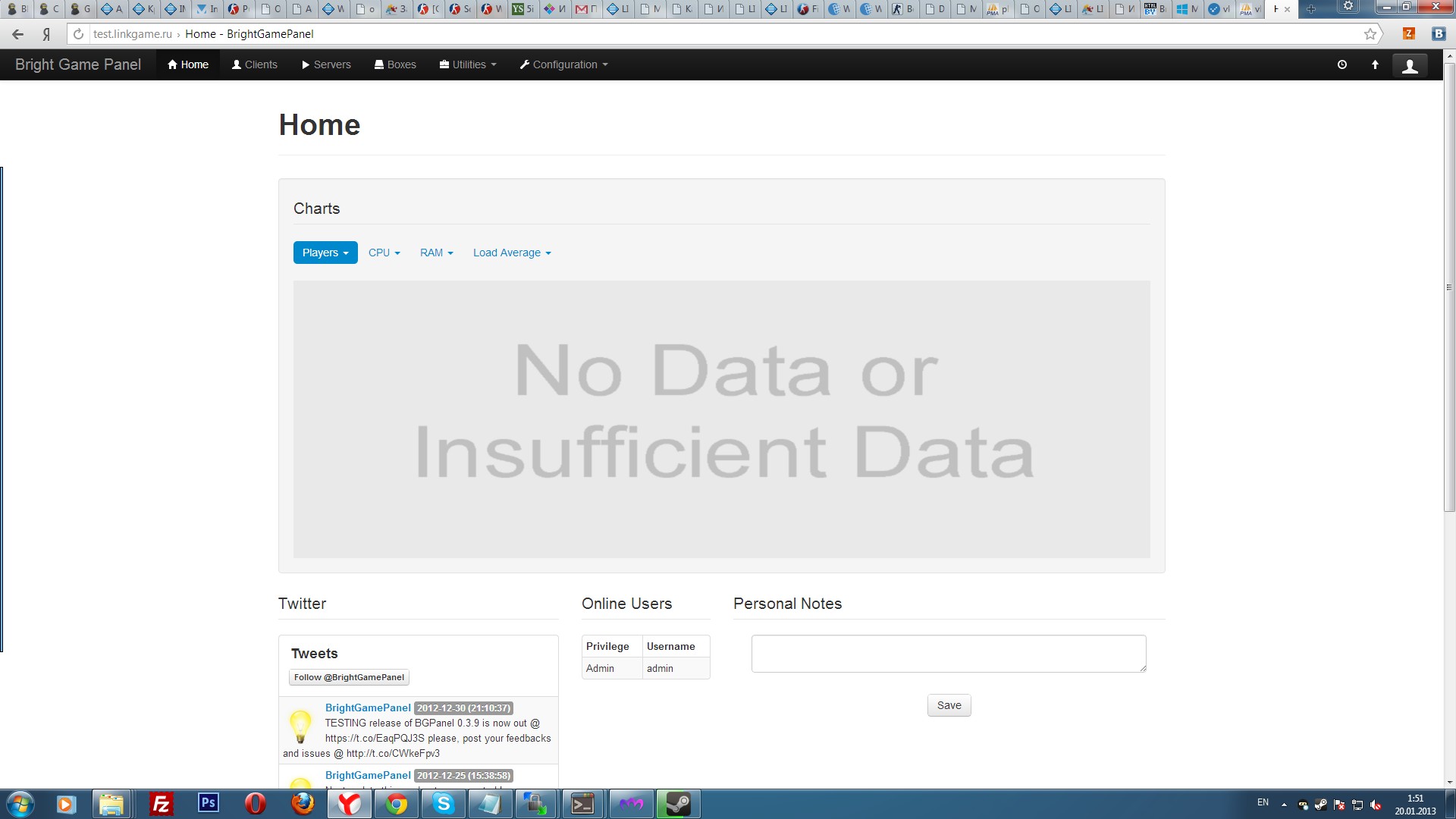Select the 'Admin' privilege cell
Screen dimensions: 1456x819
click(612, 668)
